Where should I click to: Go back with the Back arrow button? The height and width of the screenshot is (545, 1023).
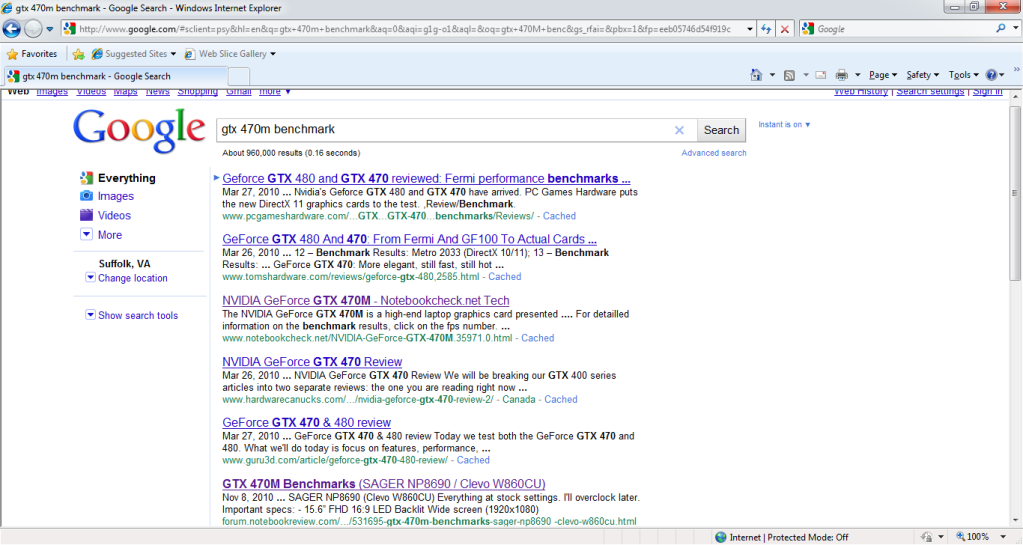[x=12, y=29]
